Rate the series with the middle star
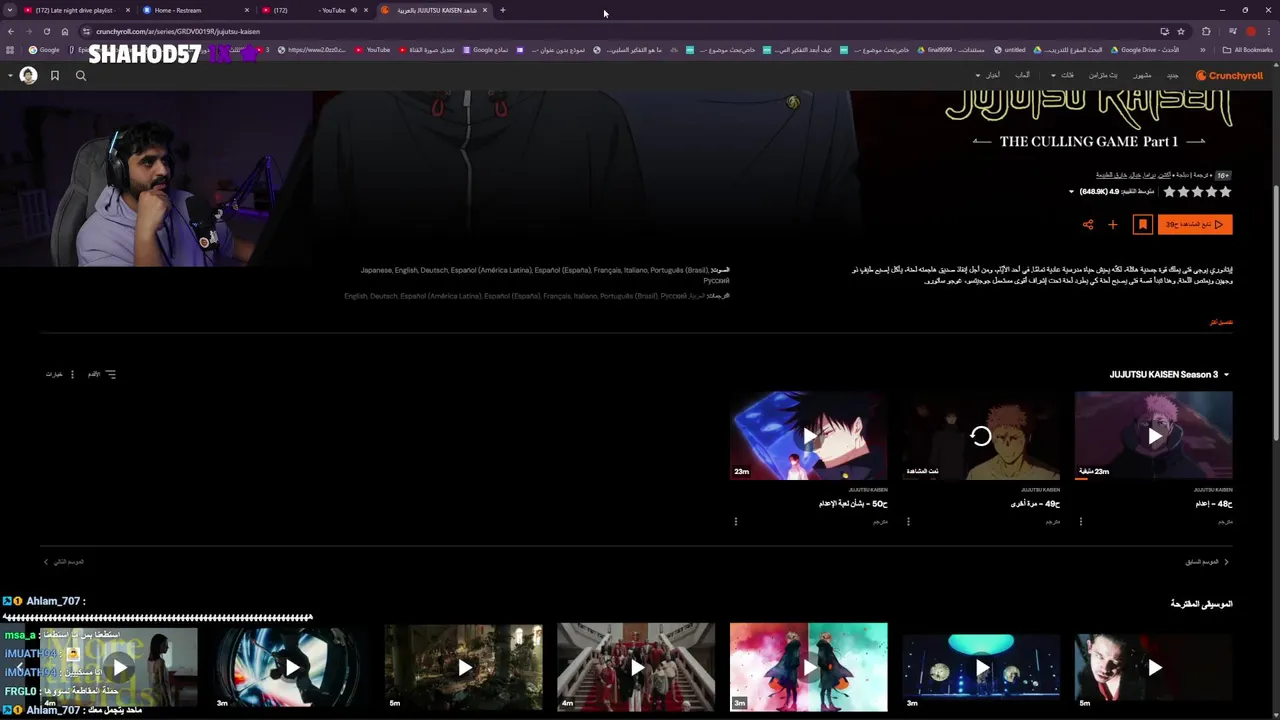This screenshot has height=720, width=1280. pos(1198,192)
